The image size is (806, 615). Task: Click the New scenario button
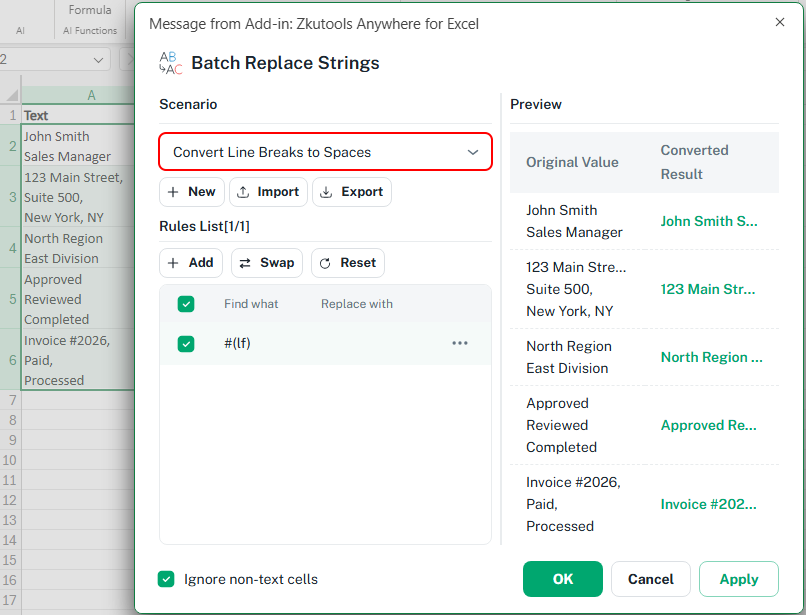192,192
